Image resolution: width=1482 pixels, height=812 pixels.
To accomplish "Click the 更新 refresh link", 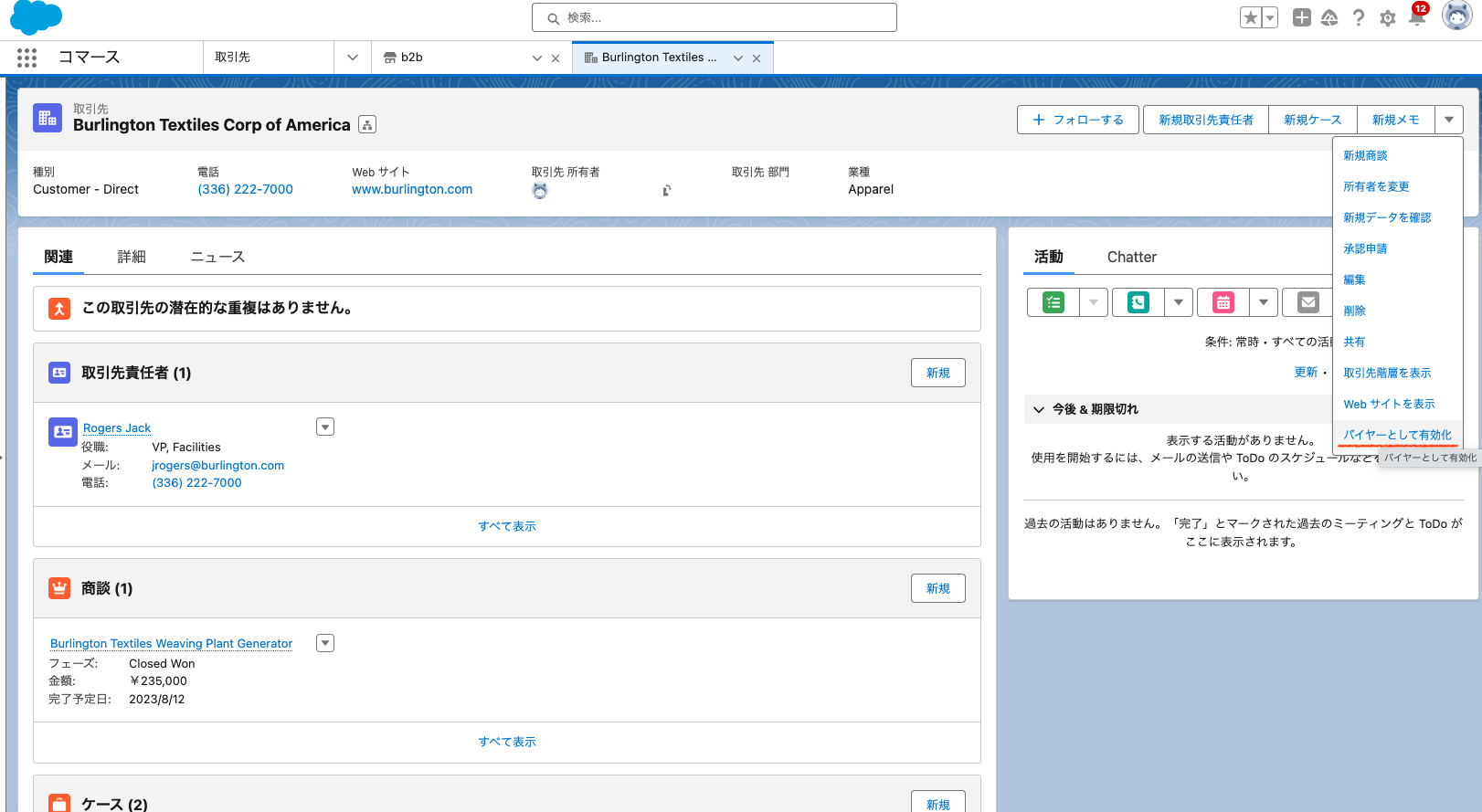I will [1306, 372].
